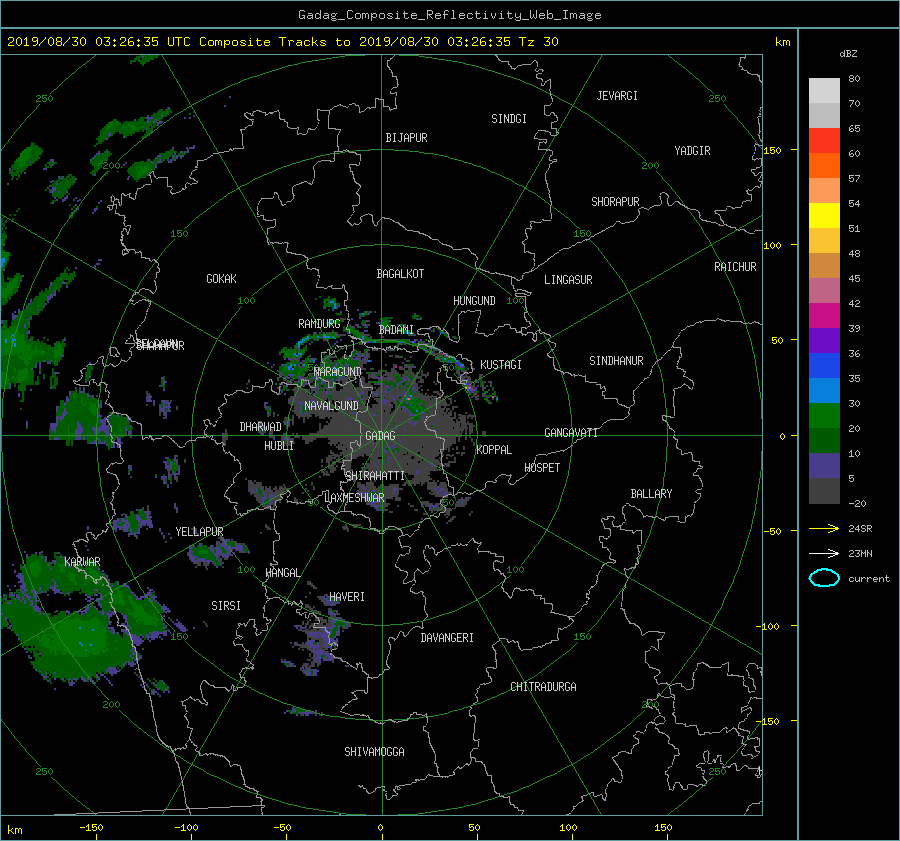Click the yellow 24SR arrow legend icon
The image size is (900, 841).
click(x=824, y=528)
